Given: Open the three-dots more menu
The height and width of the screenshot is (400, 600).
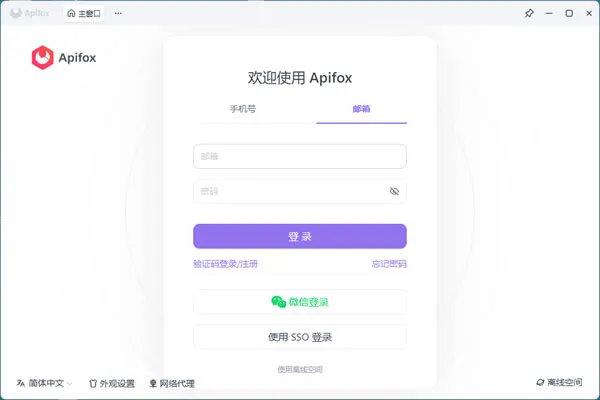Looking at the screenshot, I should (118, 13).
